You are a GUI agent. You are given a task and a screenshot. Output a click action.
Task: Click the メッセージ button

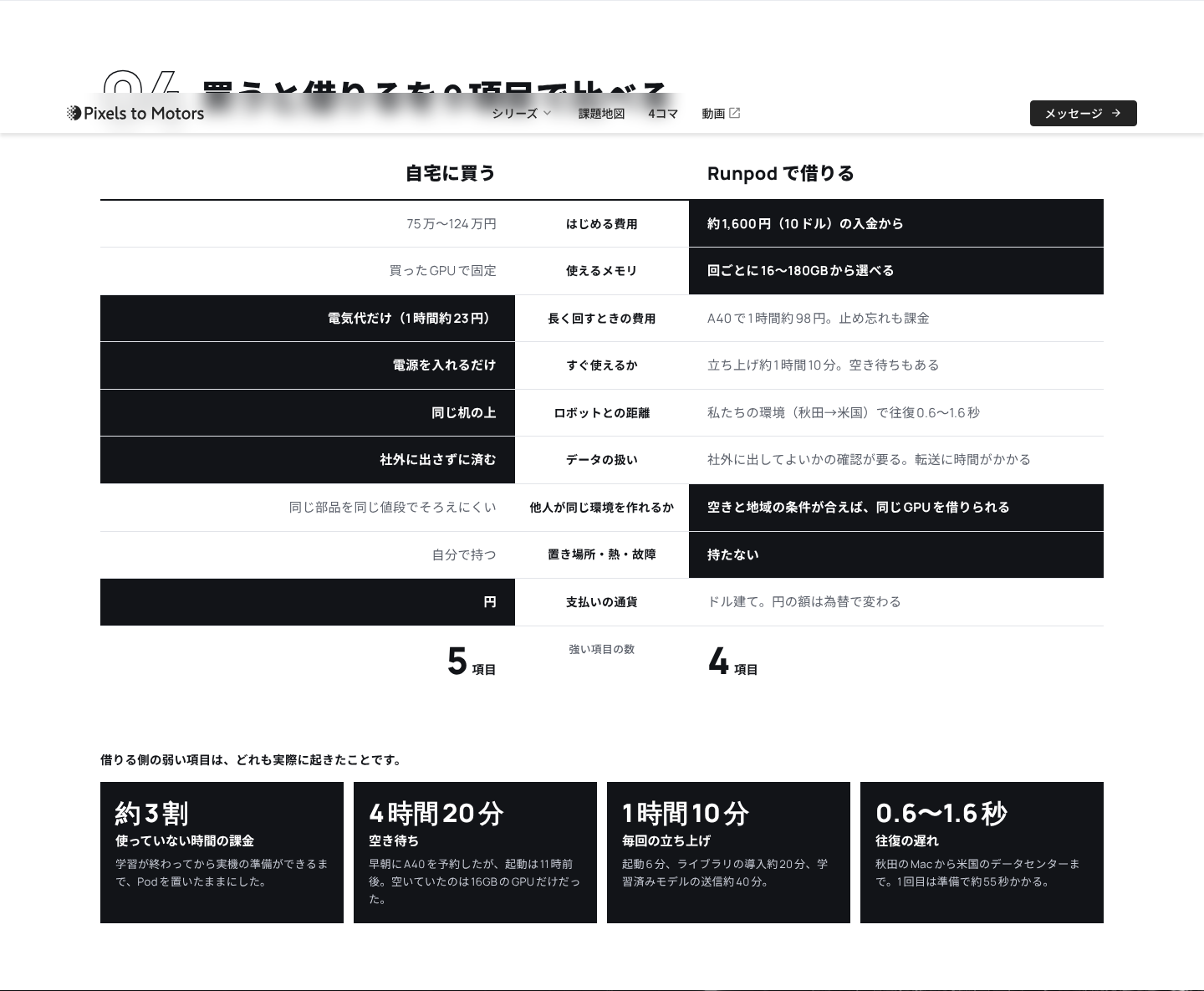[x=1083, y=113]
